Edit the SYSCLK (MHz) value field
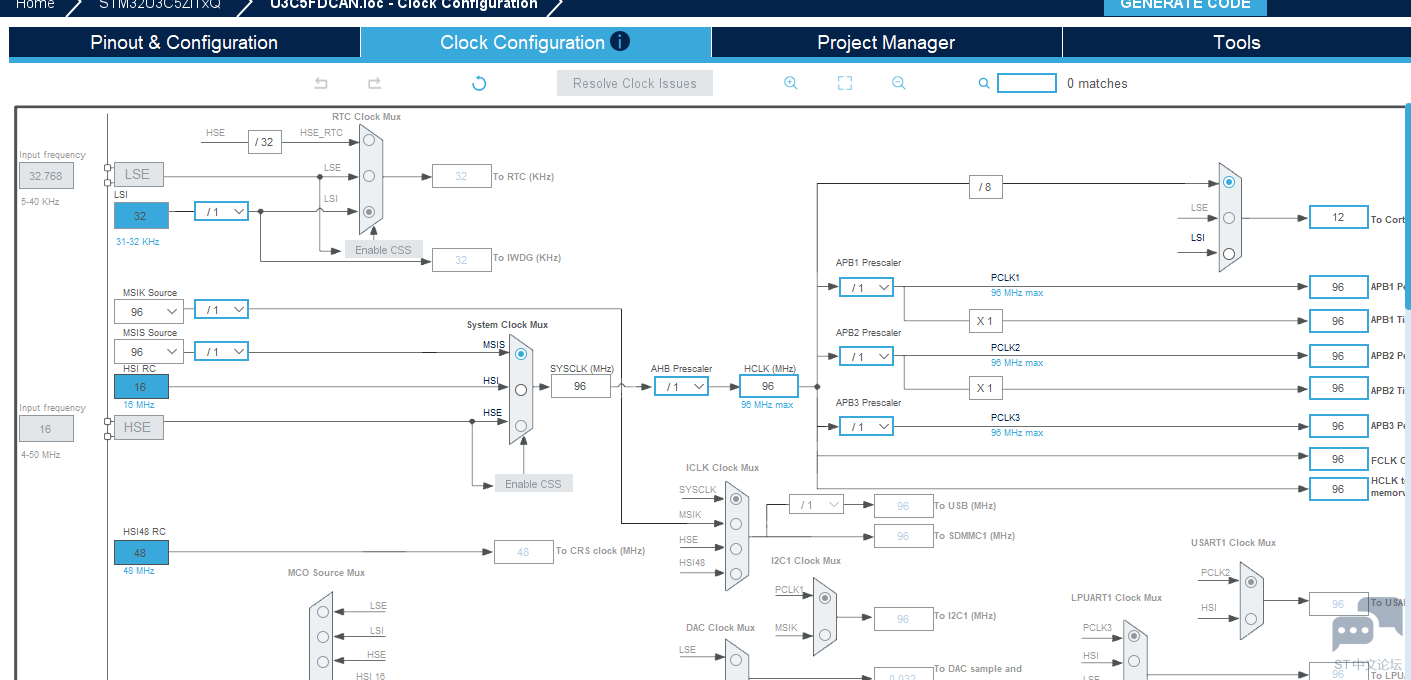 tap(580, 386)
